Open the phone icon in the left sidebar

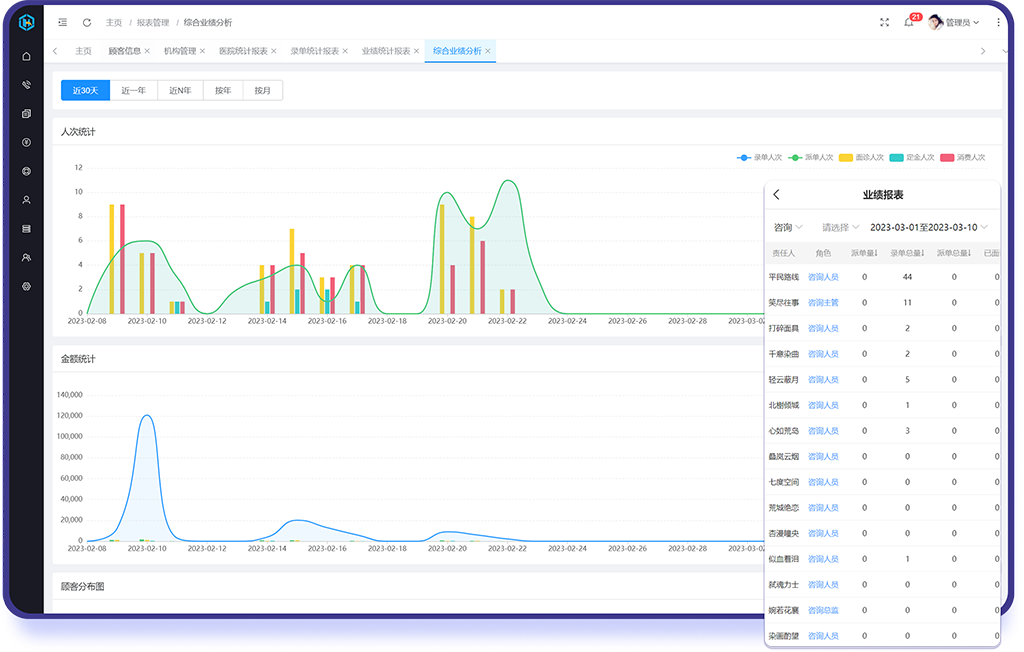[26, 85]
